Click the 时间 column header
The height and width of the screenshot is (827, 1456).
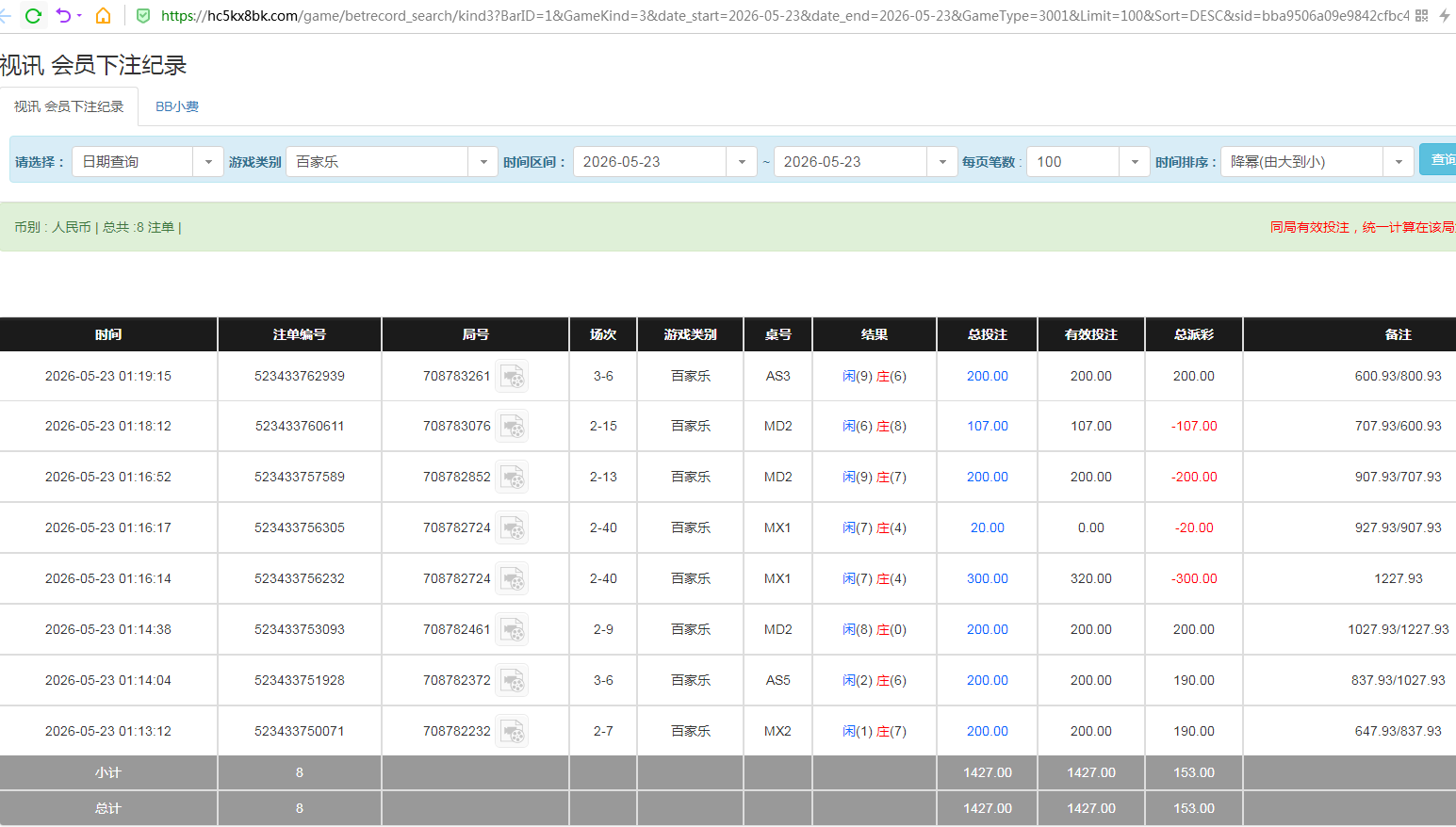(x=108, y=334)
